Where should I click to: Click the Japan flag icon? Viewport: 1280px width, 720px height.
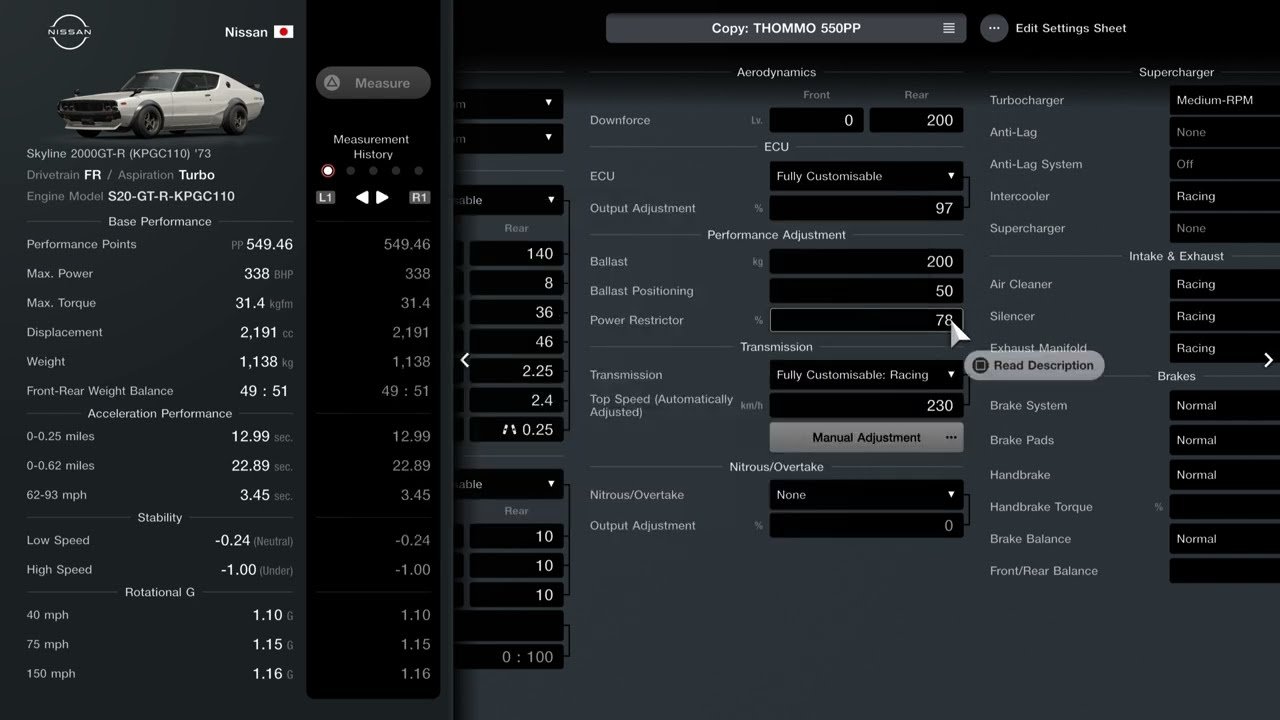284,32
